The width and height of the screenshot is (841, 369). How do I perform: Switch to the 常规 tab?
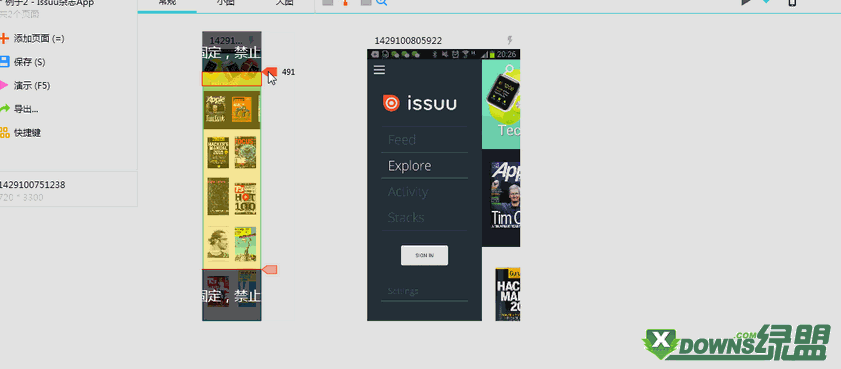point(167,3)
